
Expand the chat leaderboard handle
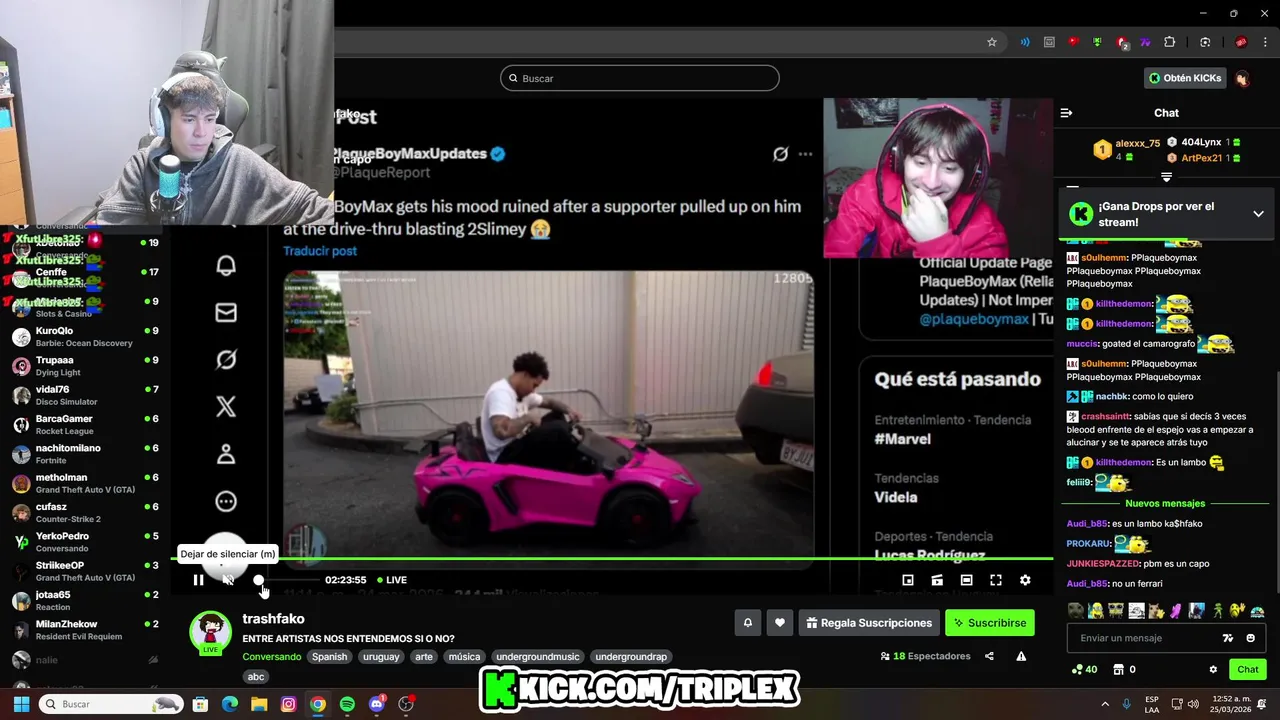pos(1166,177)
